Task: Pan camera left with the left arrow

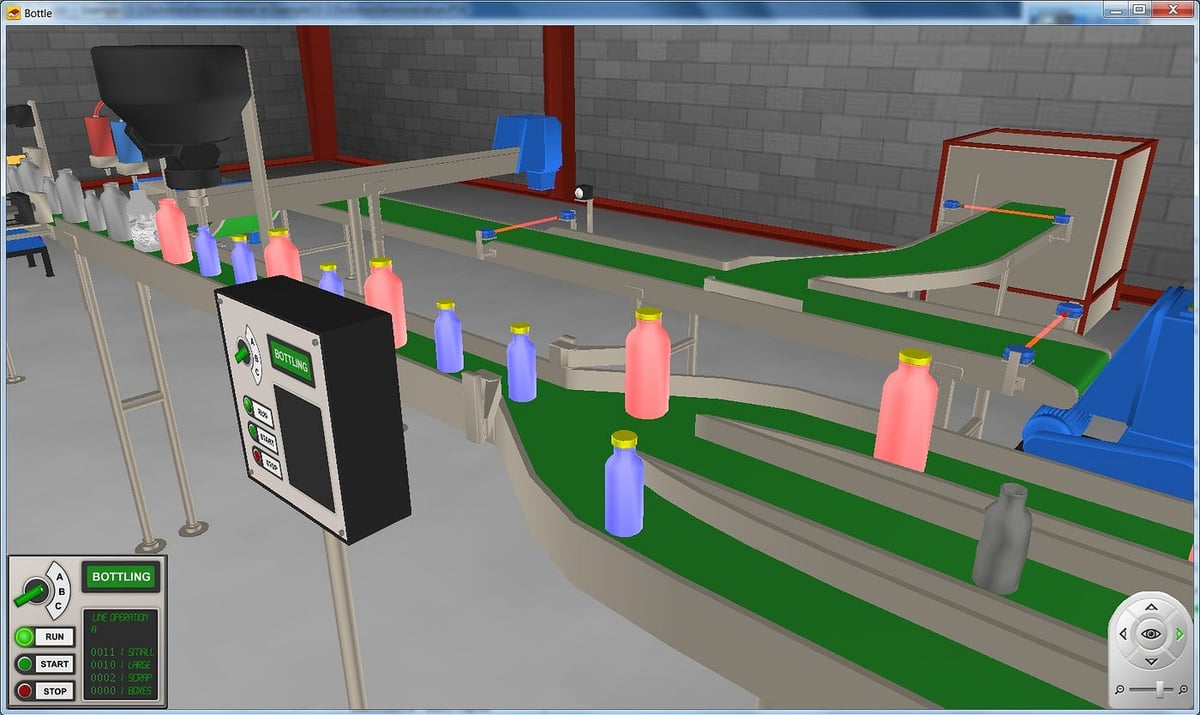Action: pyautogui.click(x=1123, y=633)
